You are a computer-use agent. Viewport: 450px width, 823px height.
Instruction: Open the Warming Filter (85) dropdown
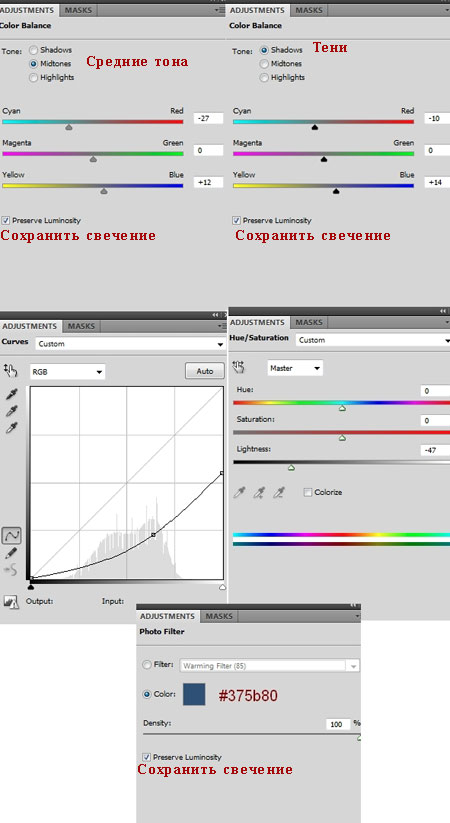click(270, 666)
